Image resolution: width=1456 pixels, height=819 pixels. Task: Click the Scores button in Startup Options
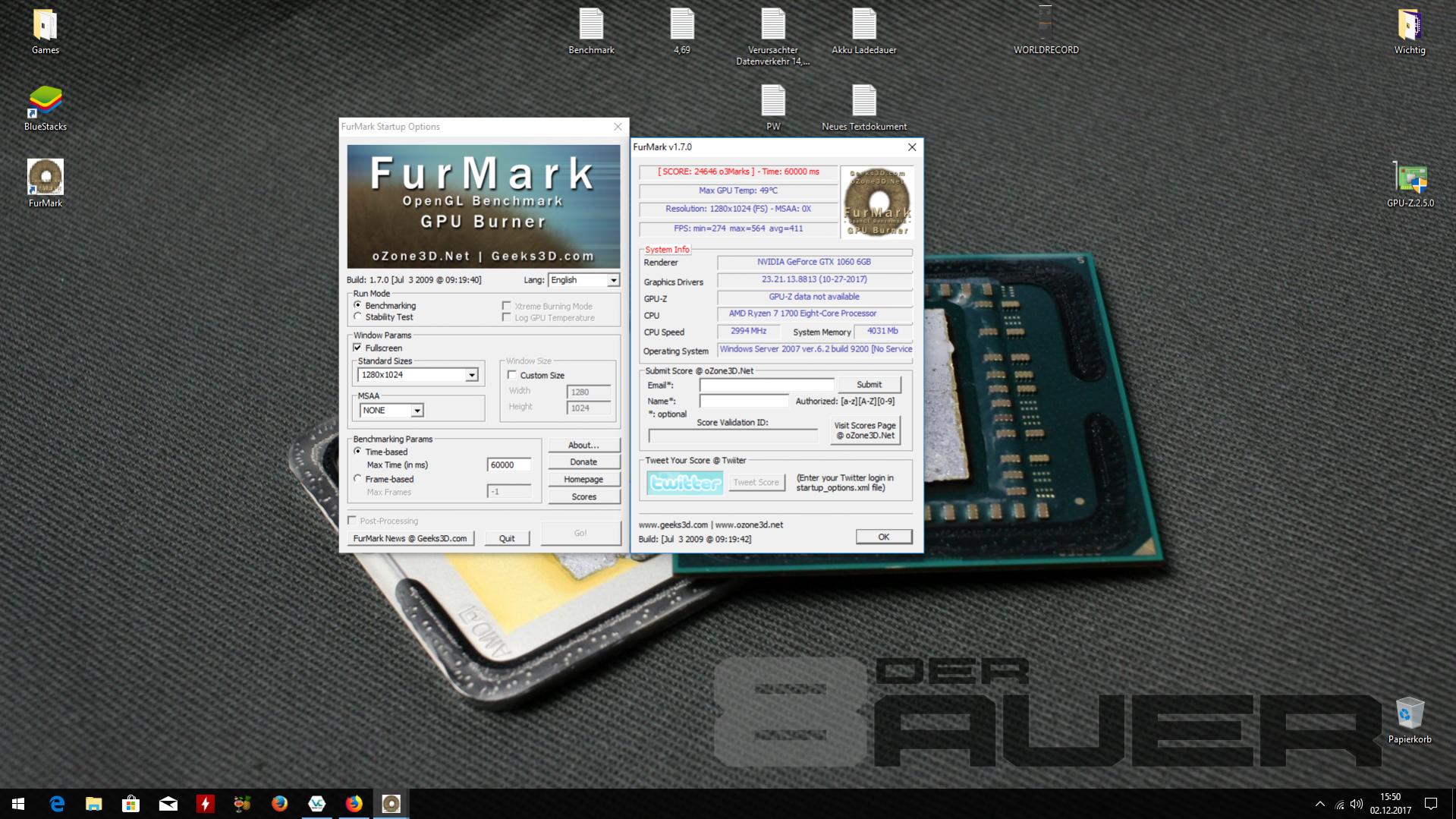coord(583,496)
